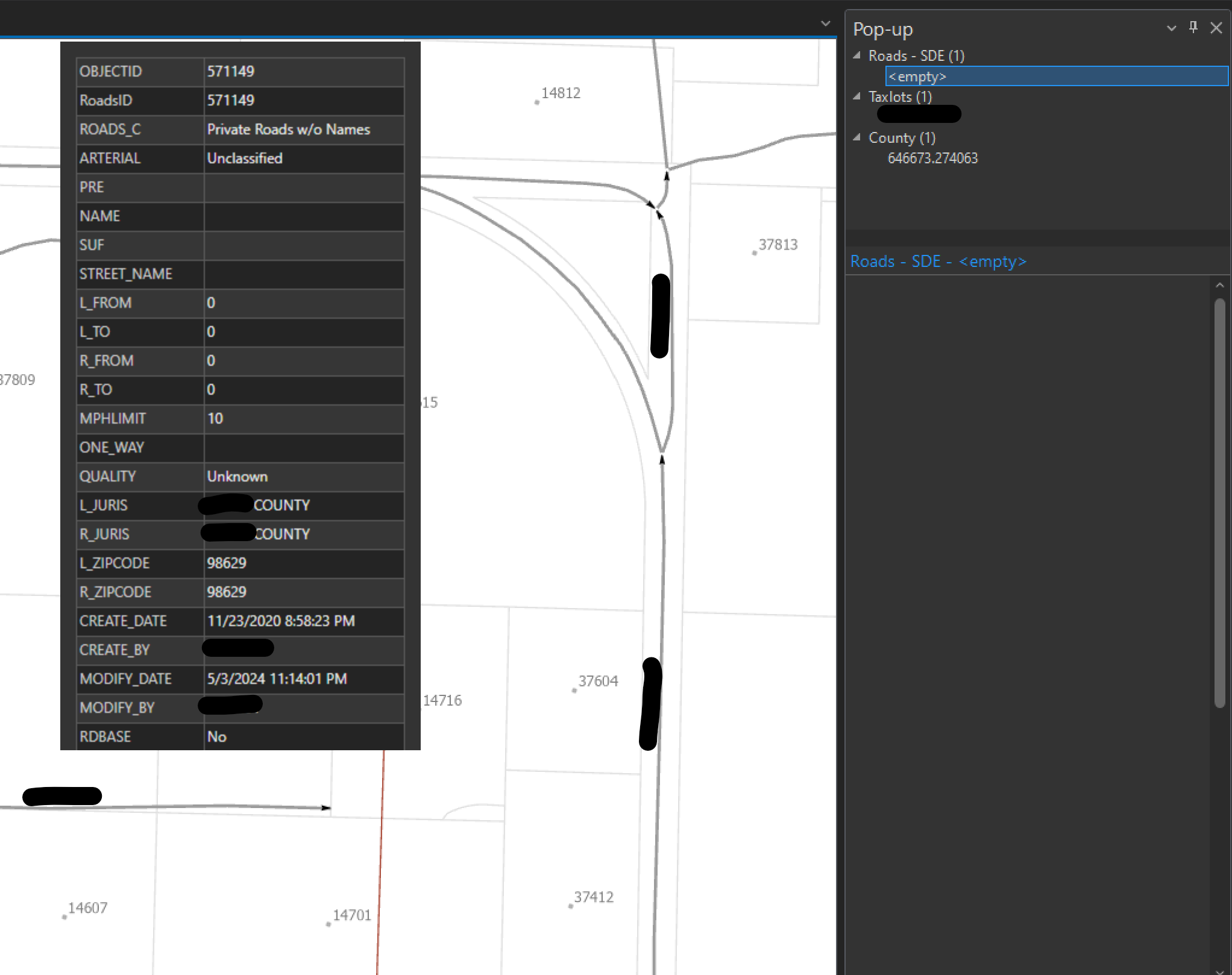
Task: Open the Pop-up panel options chevron menu
Action: point(1171,28)
